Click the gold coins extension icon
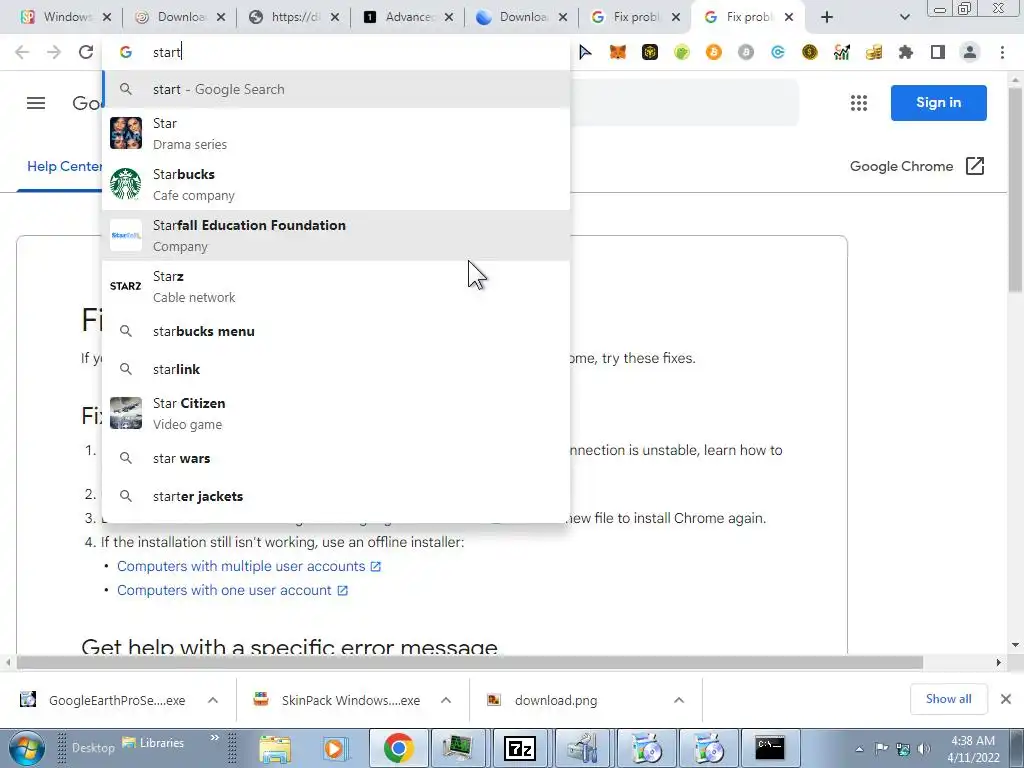The width and height of the screenshot is (1024, 768). [874, 52]
